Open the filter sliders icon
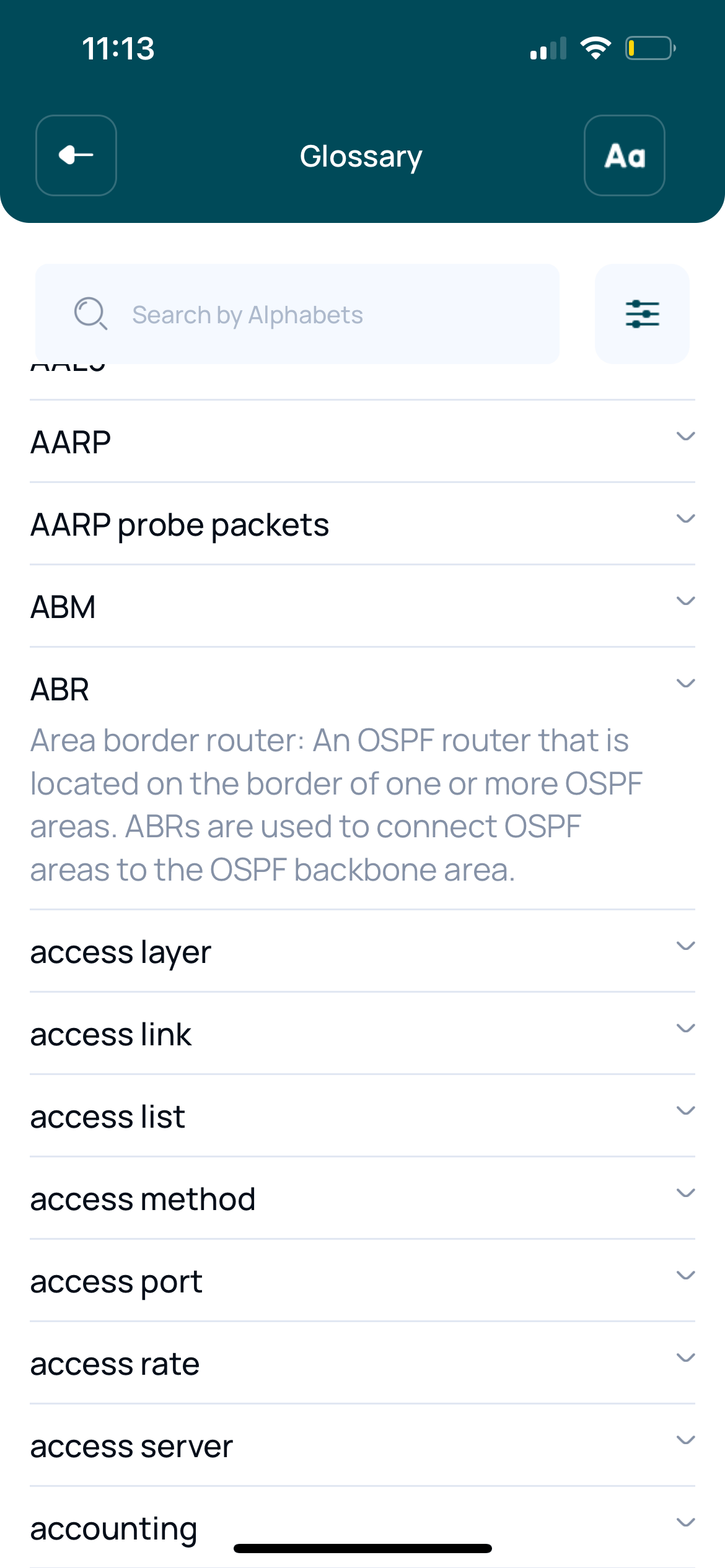725x1568 pixels. point(642,314)
